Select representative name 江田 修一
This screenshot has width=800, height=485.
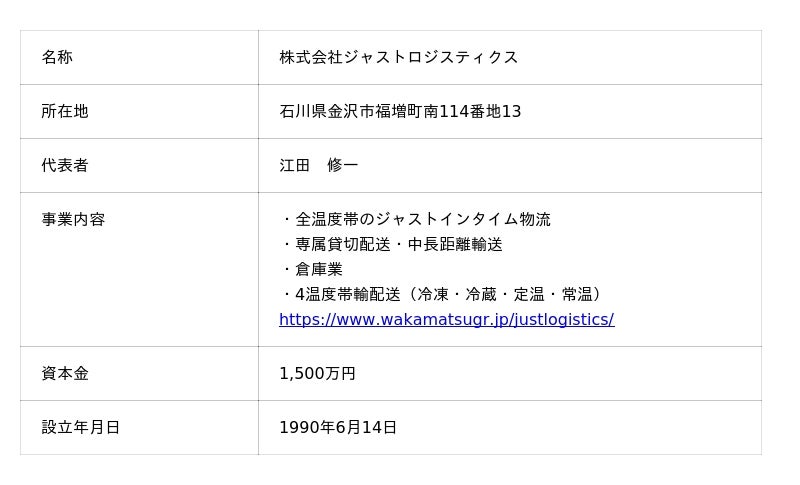pyautogui.click(x=318, y=166)
